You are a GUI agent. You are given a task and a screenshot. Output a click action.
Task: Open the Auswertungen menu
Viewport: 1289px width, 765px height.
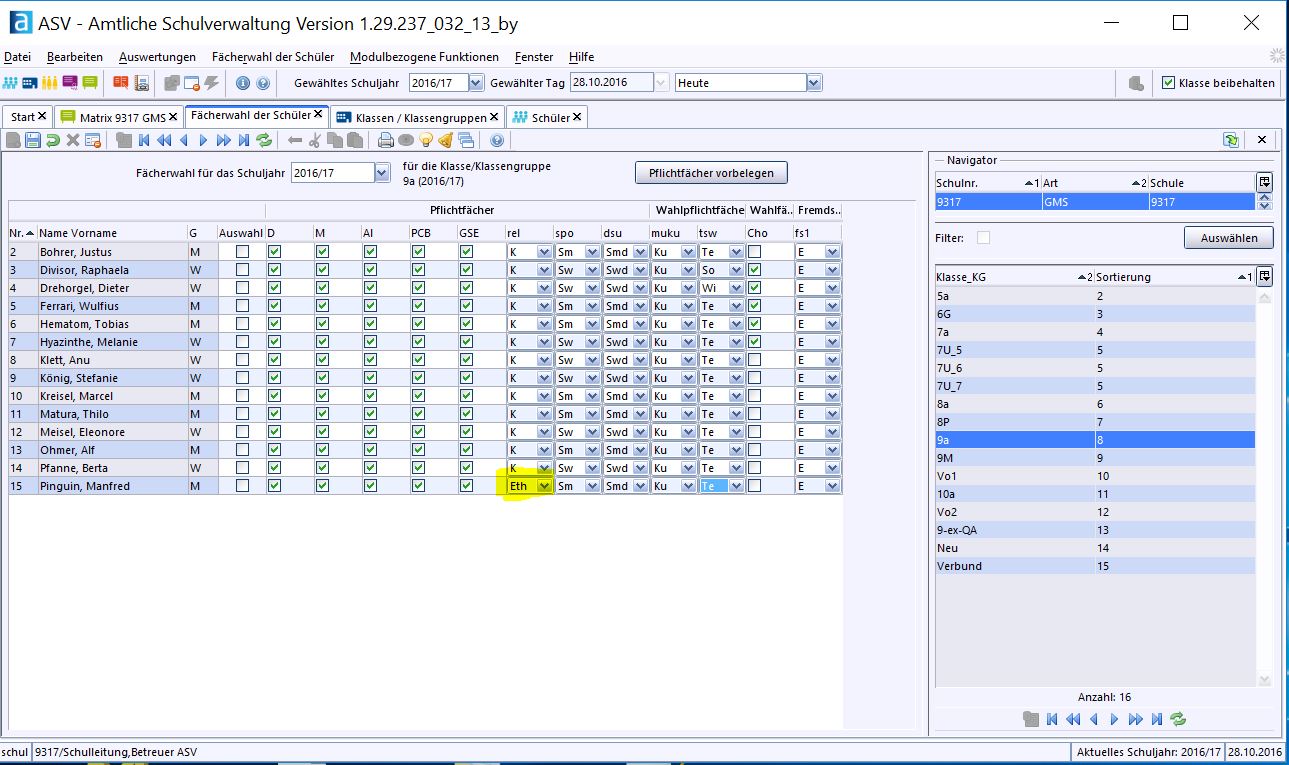(157, 57)
